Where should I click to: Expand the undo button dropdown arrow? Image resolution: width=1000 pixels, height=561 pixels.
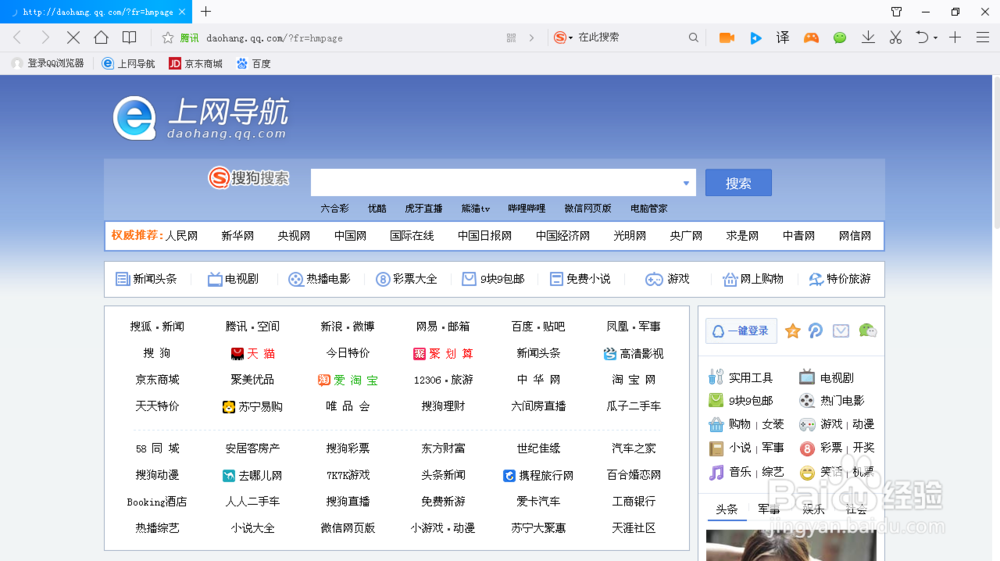click(936, 38)
